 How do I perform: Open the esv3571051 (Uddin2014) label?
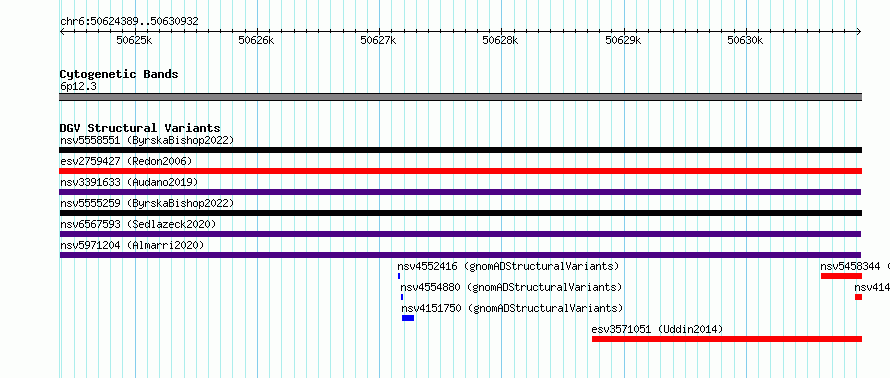pos(657,329)
